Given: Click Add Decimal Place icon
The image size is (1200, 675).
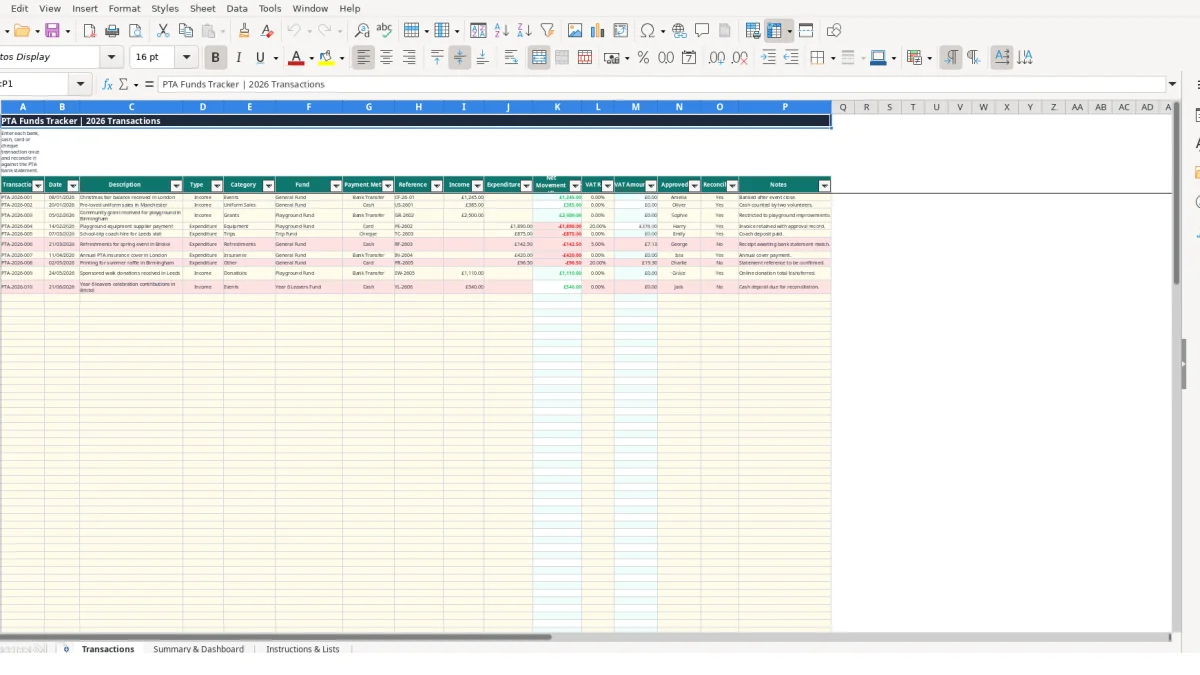Looking at the screenshot, I should click(717, 58).
